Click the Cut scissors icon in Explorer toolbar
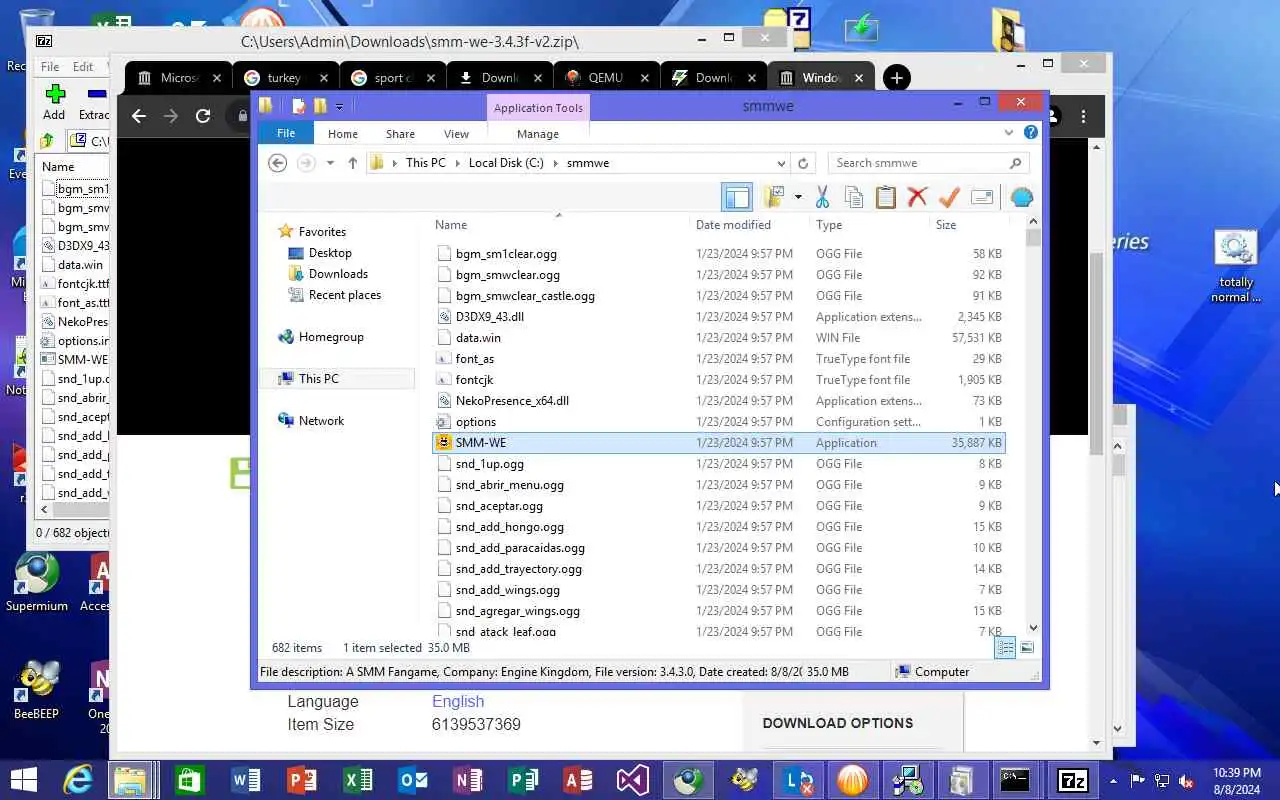 (822, 197)
